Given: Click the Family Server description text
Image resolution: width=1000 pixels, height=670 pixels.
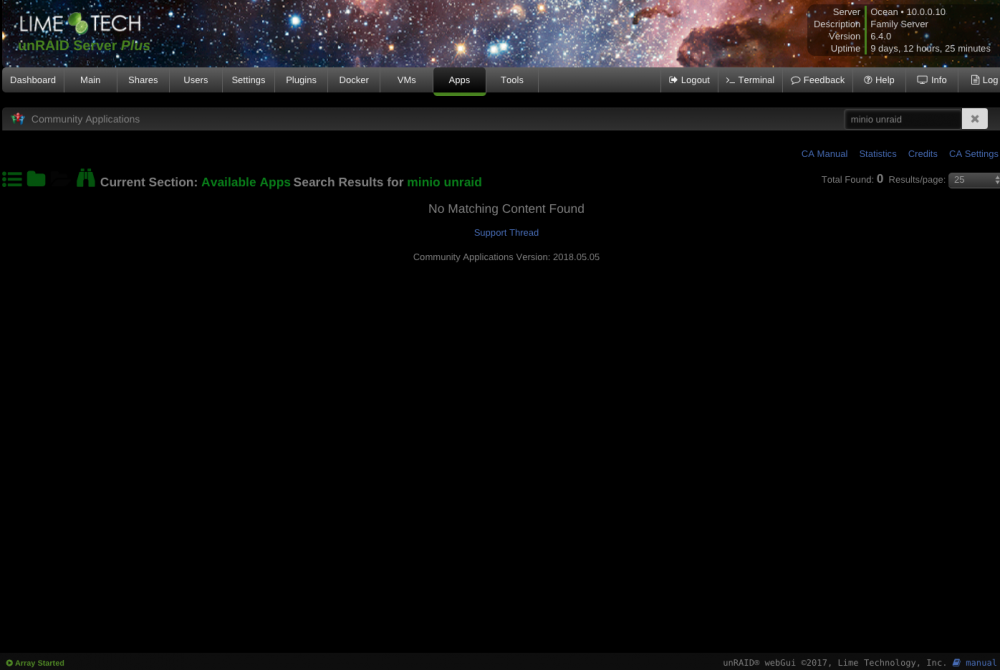Looking at the screenshot, I should point(899,24).
